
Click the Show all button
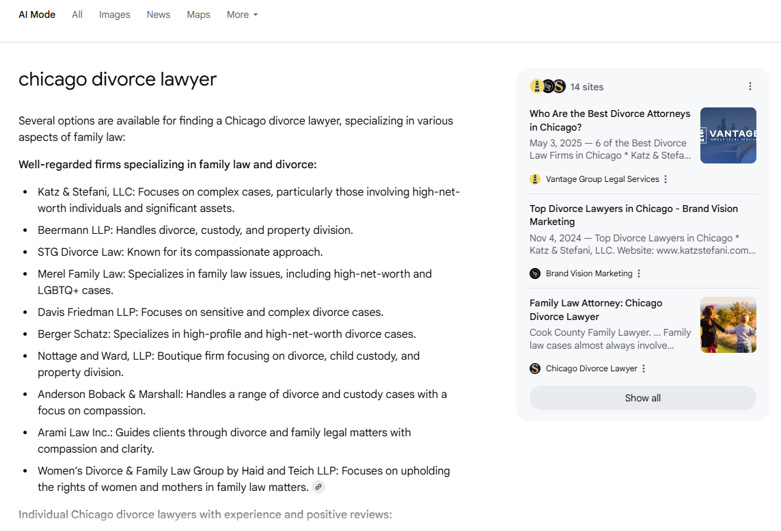coord(643,398)
